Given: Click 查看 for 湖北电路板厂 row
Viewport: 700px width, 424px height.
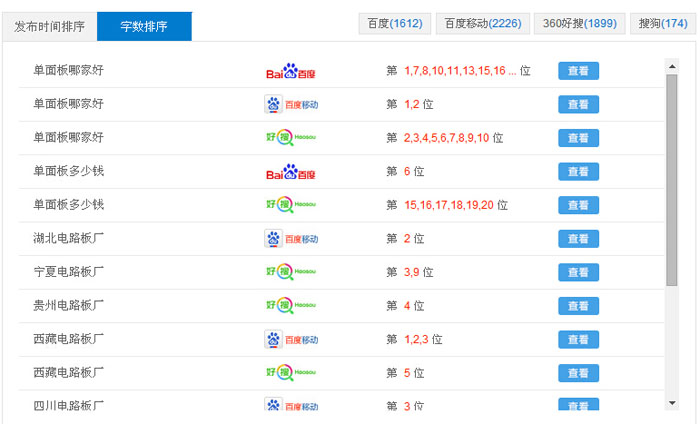Looking at the screenshot, I should tap(578, 239).
